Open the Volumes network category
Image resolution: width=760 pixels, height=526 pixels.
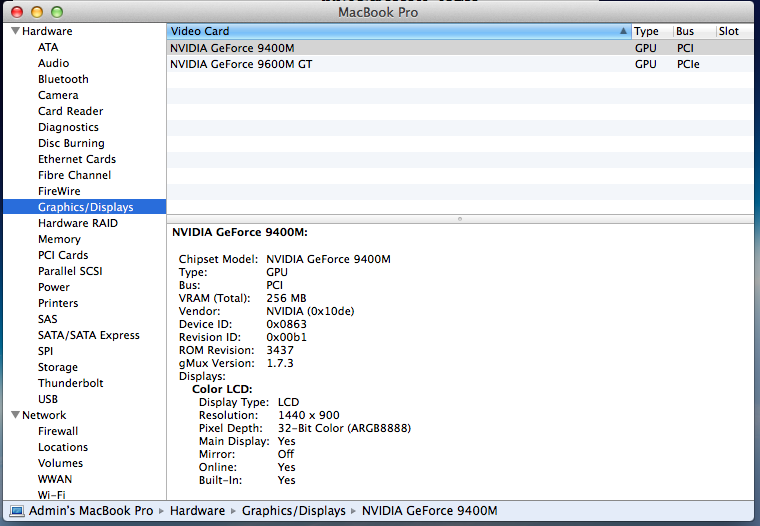60,463
